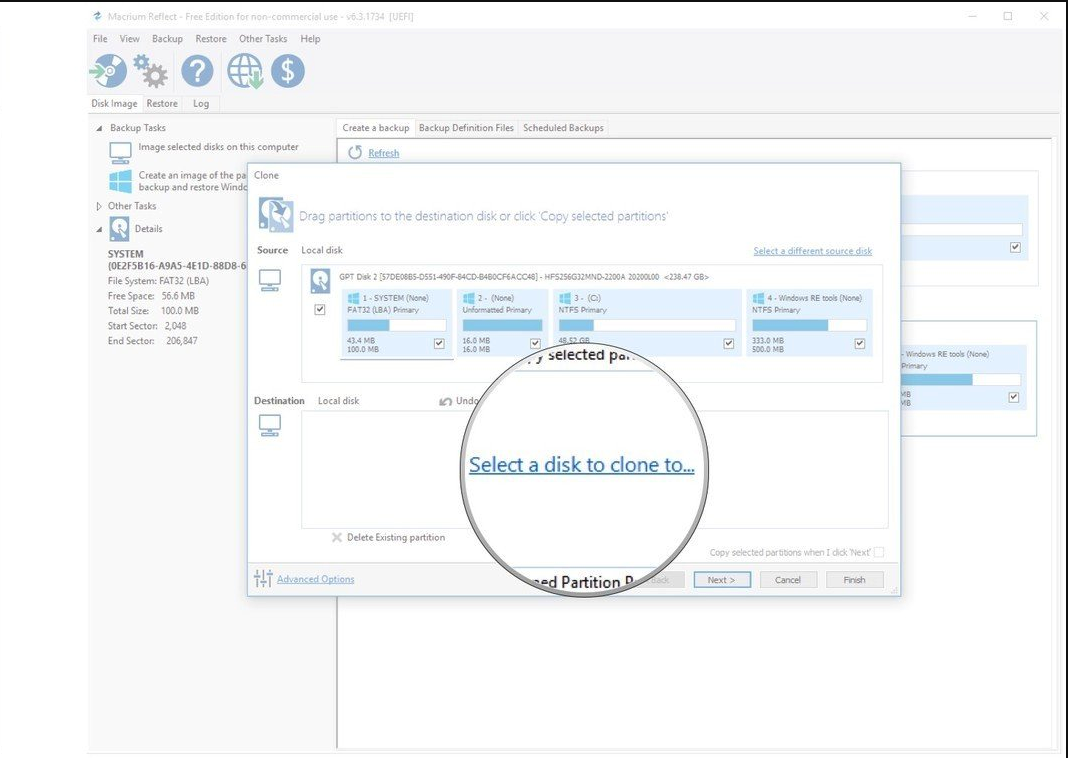Click the Macrium Reflect title bar icon
The image size is (1068, 758).
tap(97, 16)
